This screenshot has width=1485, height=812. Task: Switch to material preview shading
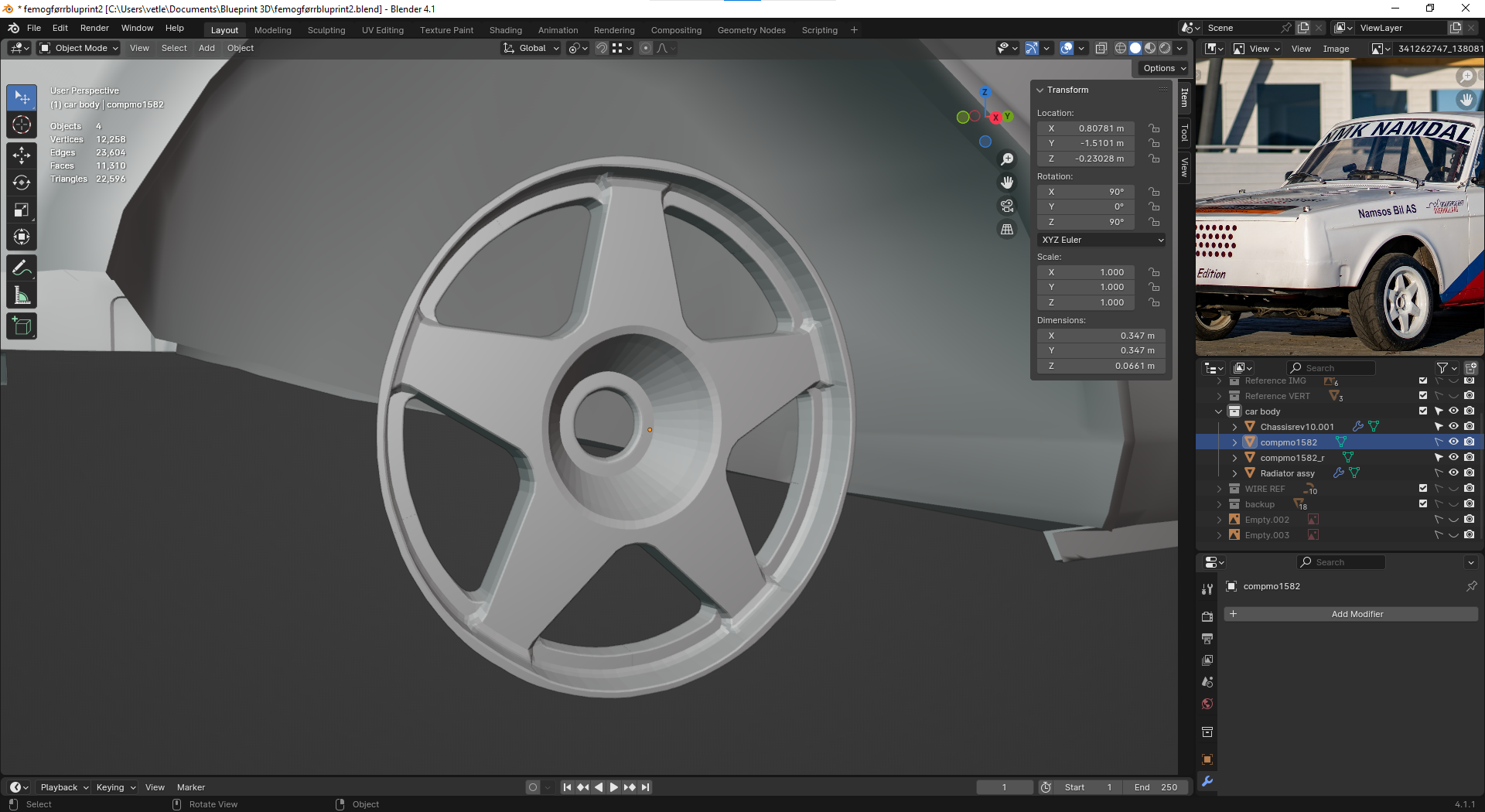click(1150, 48)
